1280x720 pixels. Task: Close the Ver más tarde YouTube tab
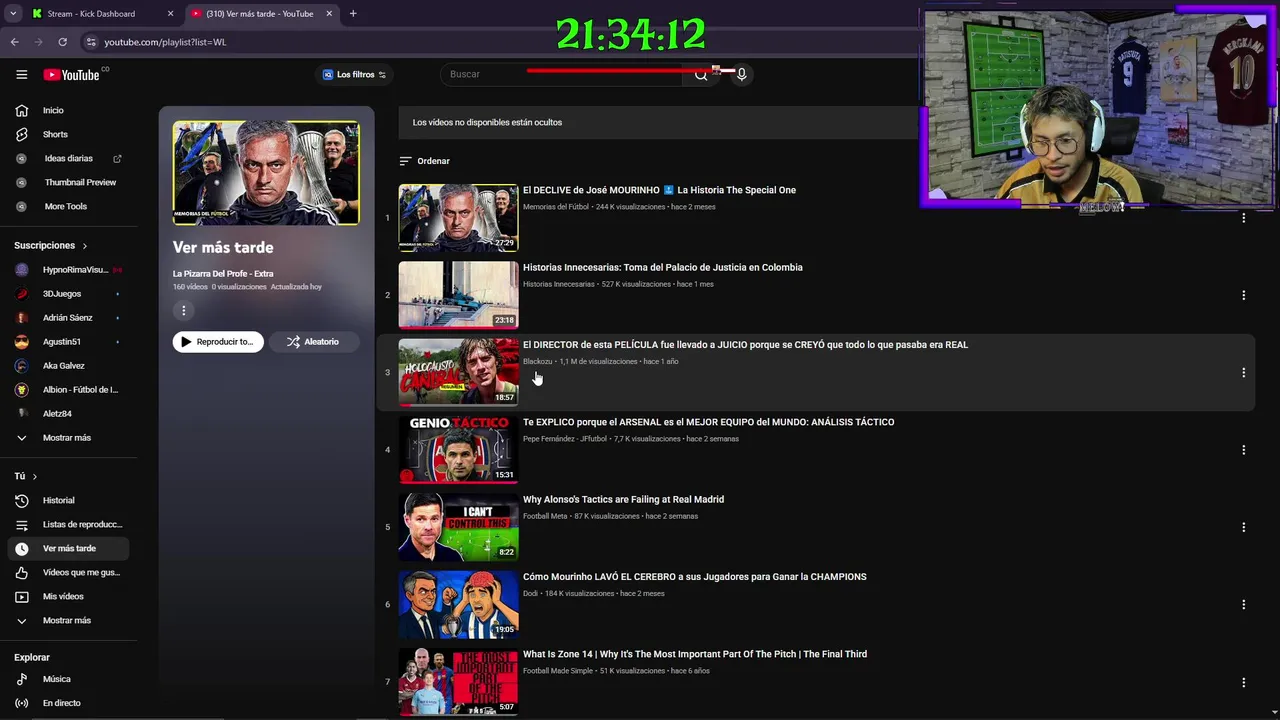329,14
